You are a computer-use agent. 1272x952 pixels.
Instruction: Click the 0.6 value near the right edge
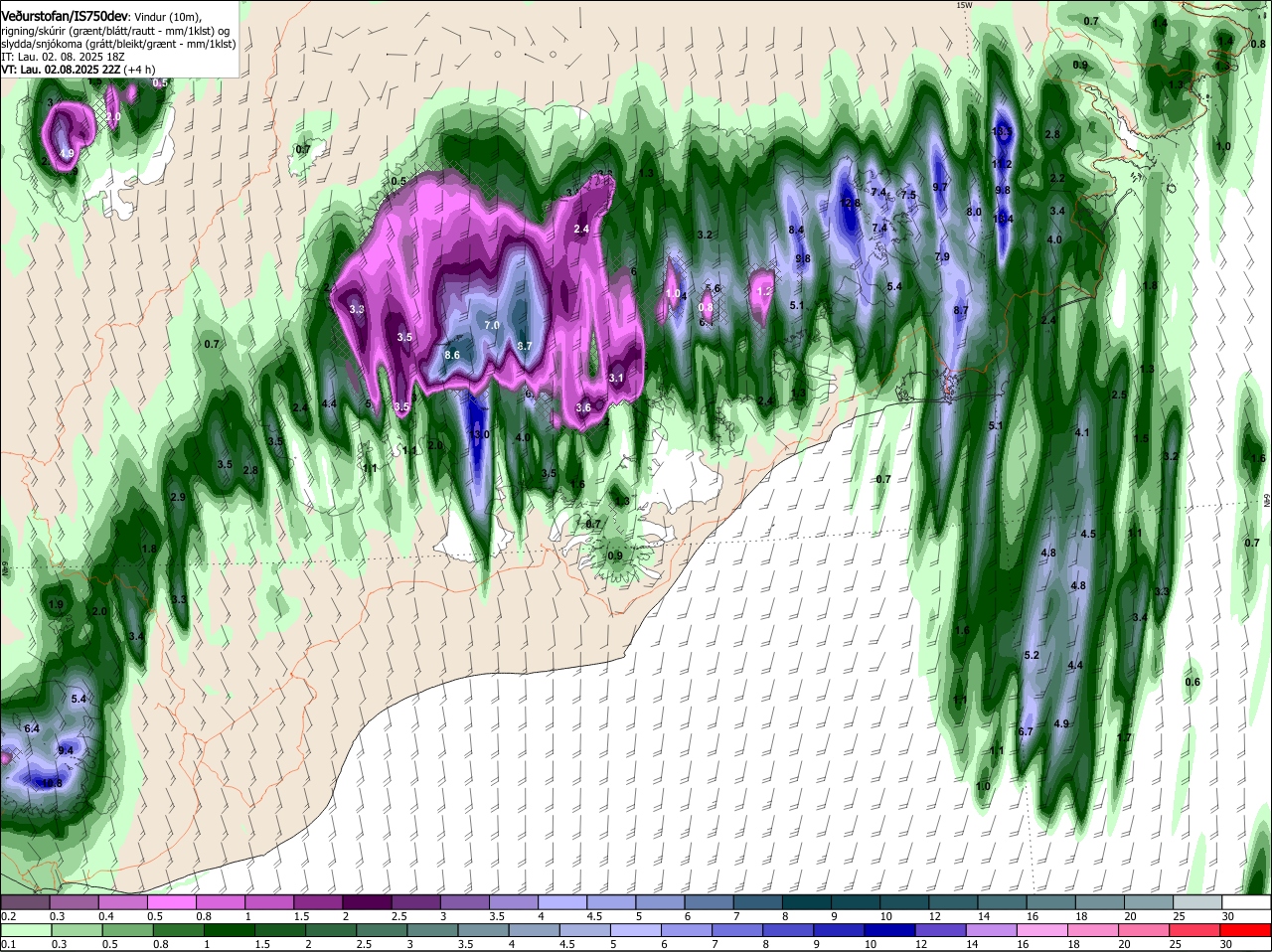1193,682
